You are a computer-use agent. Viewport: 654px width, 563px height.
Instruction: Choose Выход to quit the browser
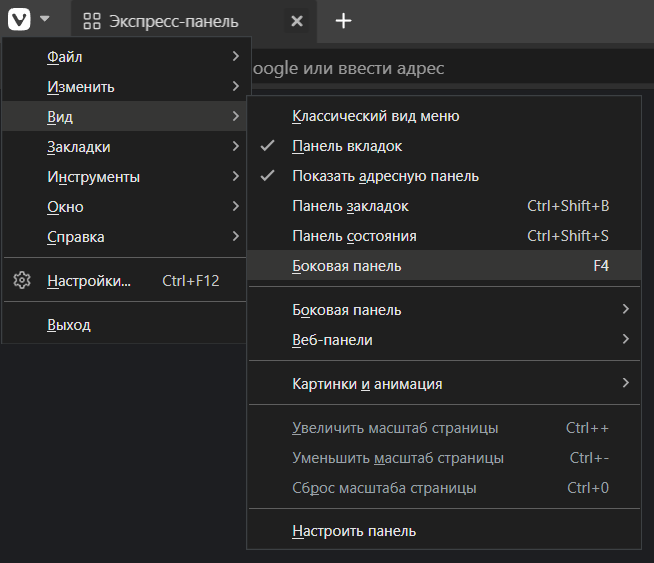pyautogui.click(x=69, y=325)
